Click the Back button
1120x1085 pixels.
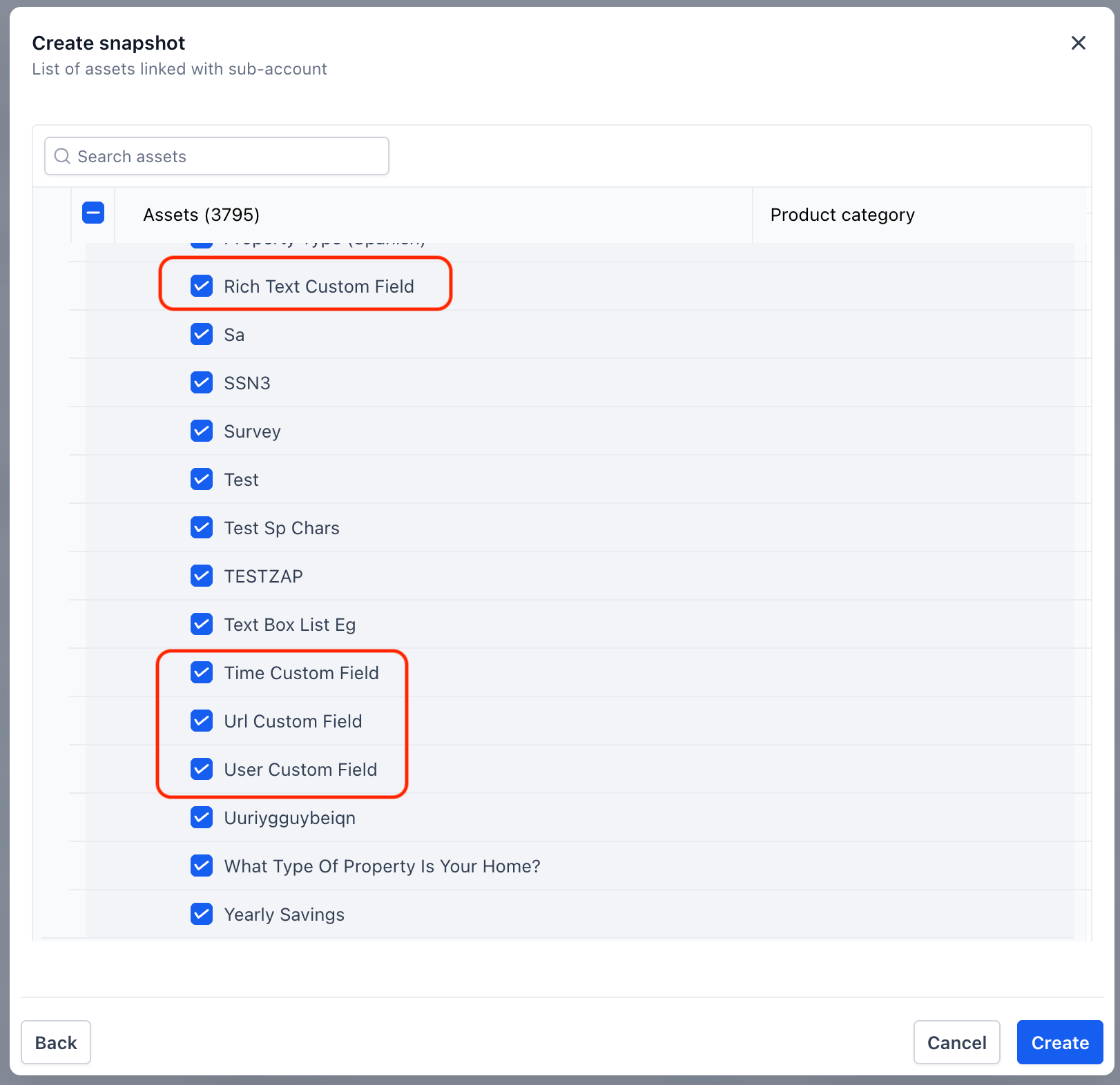[56, 1042]
